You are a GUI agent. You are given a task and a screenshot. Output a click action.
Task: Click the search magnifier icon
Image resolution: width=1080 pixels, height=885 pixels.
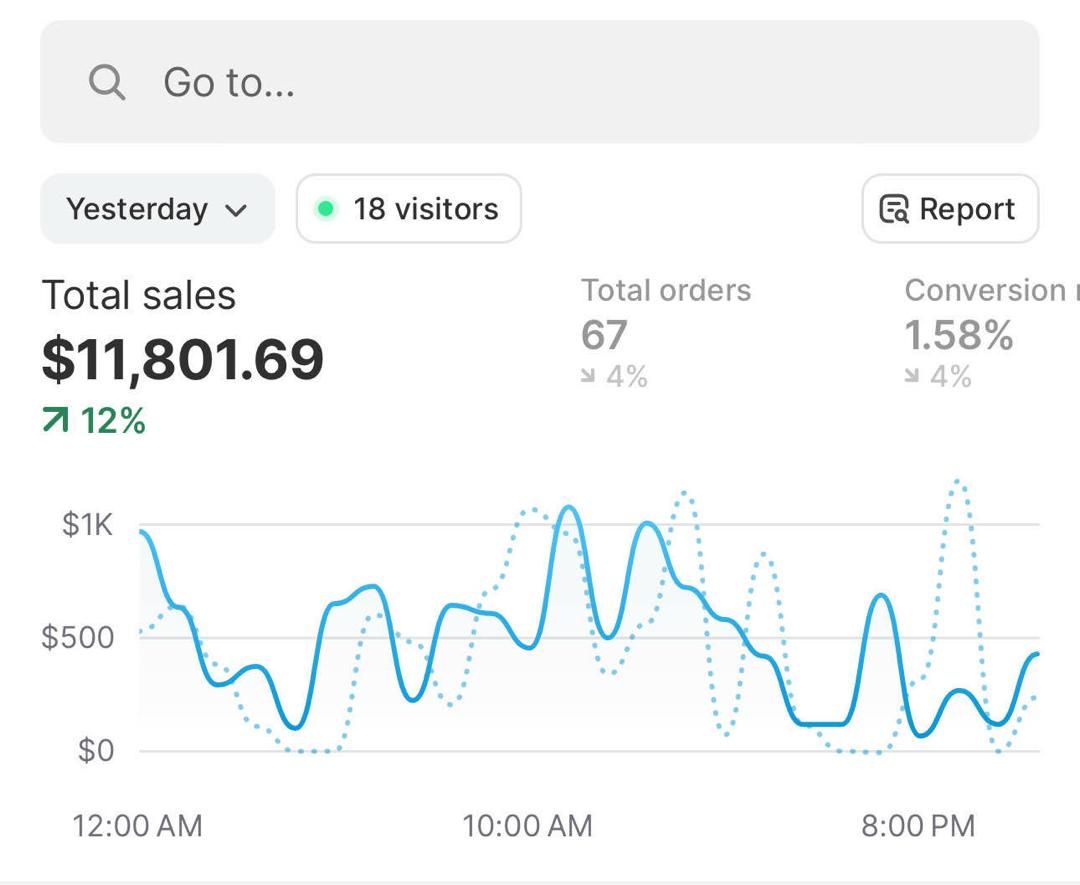coord(107,83)
